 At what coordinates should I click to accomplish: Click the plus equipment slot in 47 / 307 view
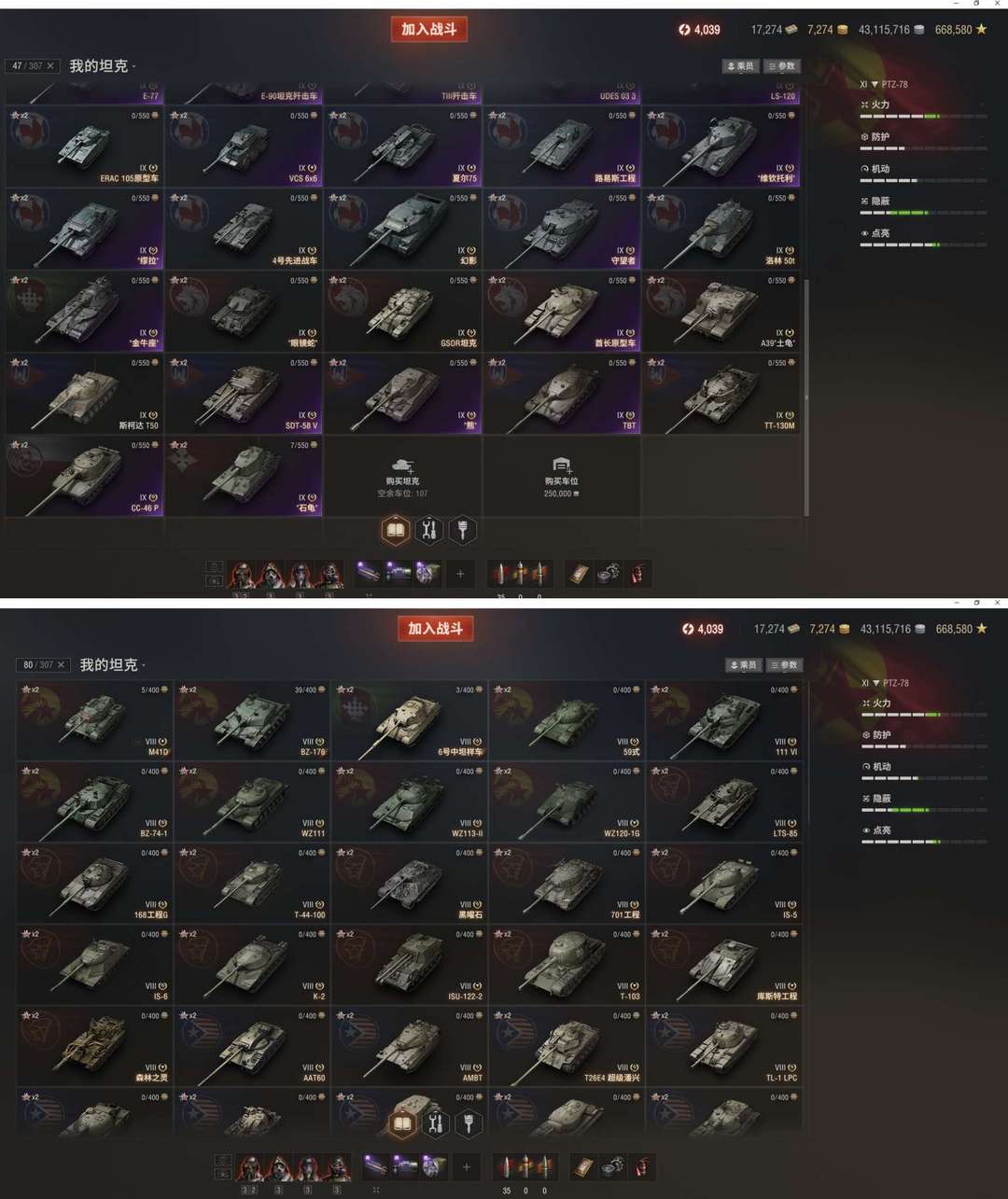[460, 574]
